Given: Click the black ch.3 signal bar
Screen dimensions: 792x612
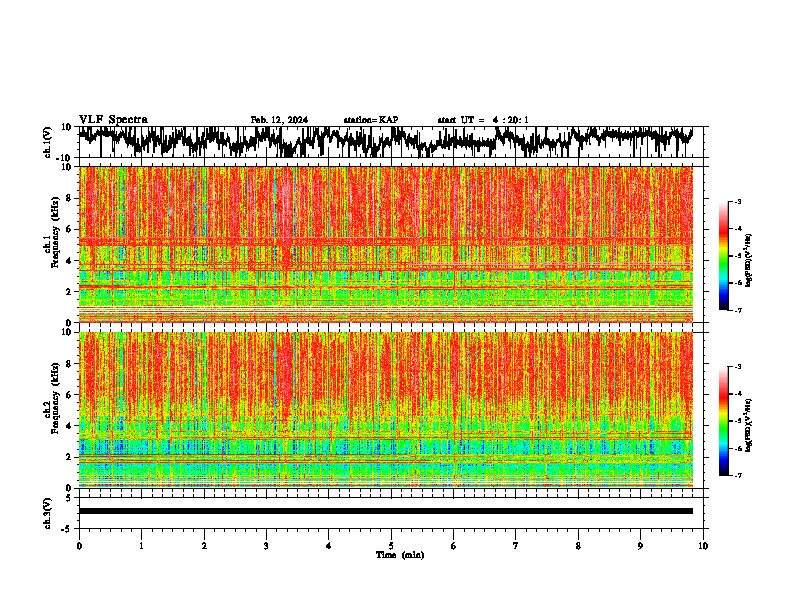Looking at the screenshot, I should (x=385, y=511).
